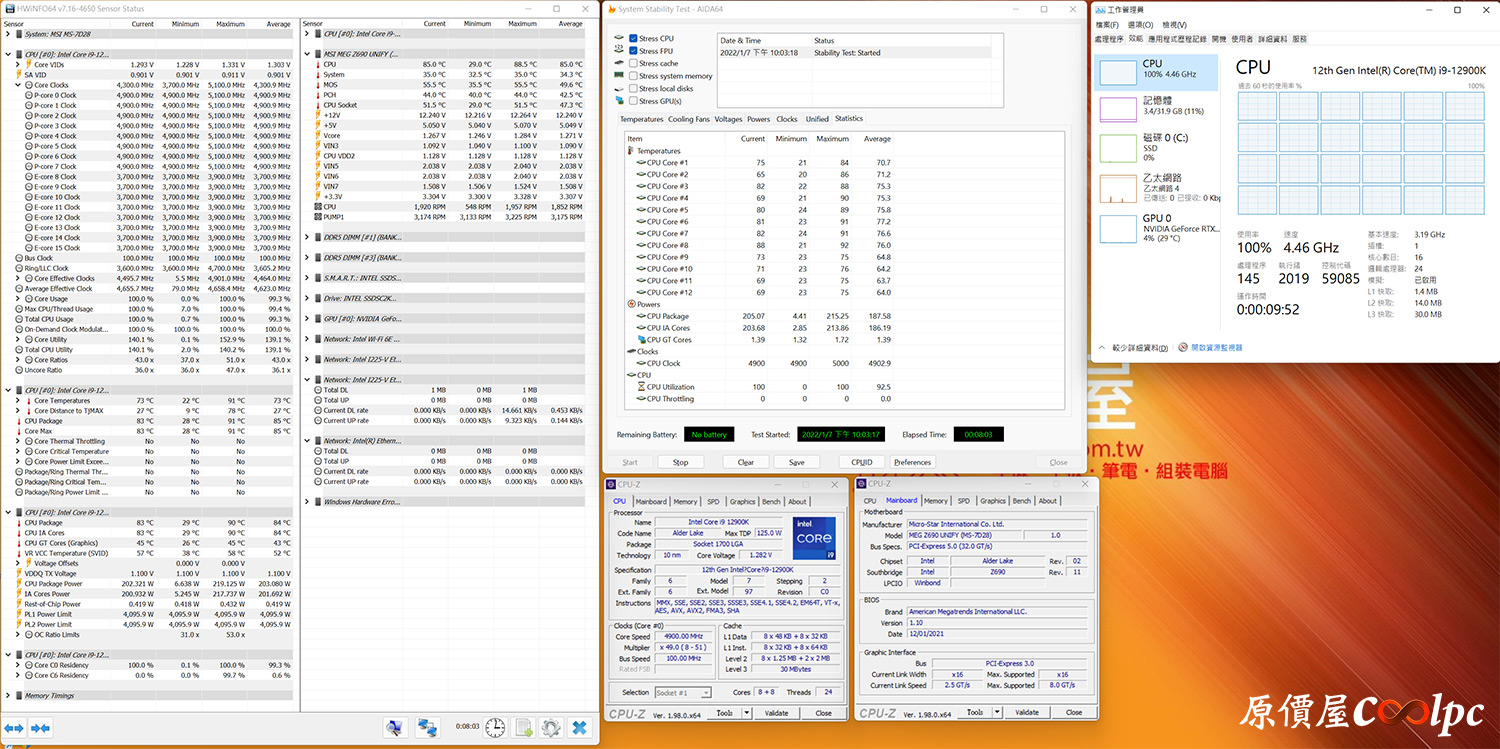Open AIDA64 Preferences button
Image resolution: width=1500 pixels, height=749 pixels.
(x=912, y=462)
